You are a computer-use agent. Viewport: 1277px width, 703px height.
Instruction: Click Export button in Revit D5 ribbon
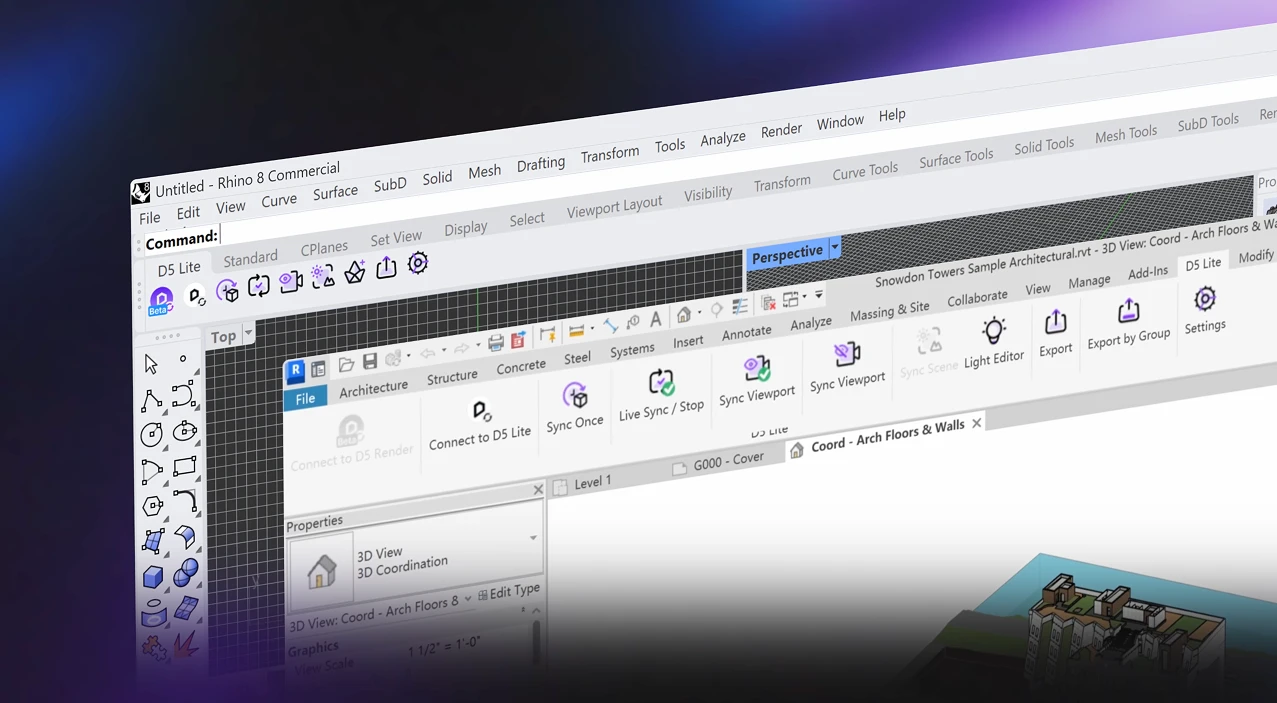click(1055, 333)
